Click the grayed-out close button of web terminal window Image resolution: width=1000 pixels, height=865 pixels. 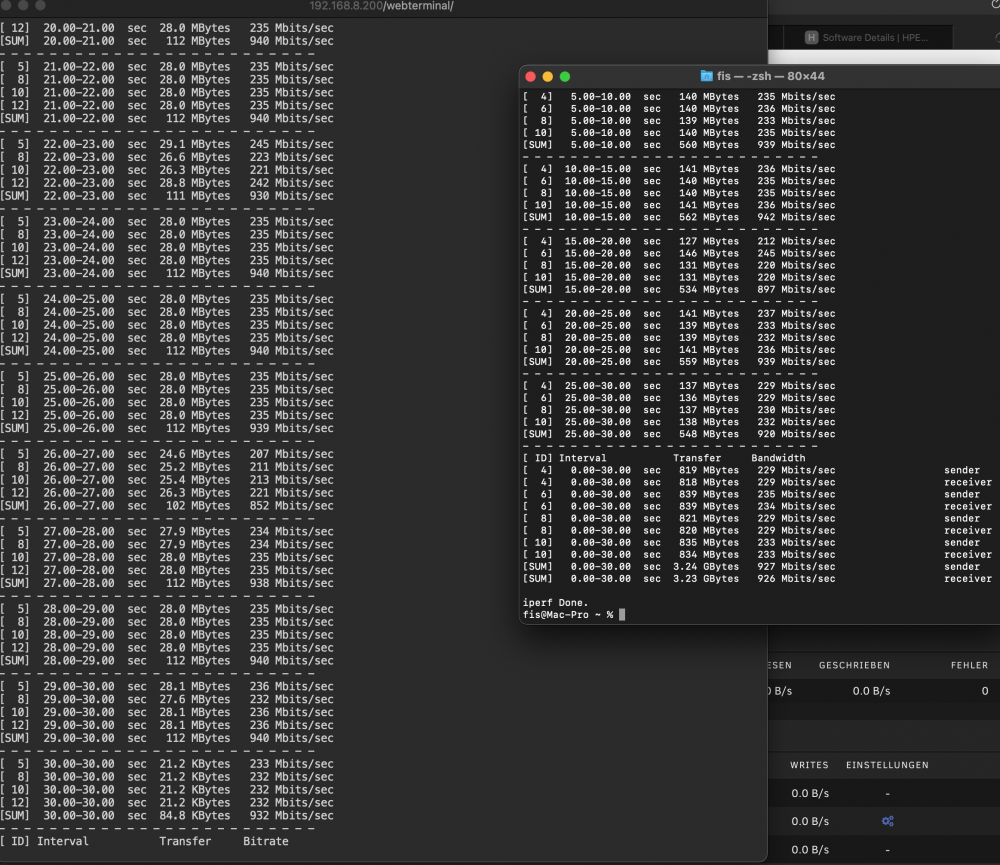[x=5, y=5]
